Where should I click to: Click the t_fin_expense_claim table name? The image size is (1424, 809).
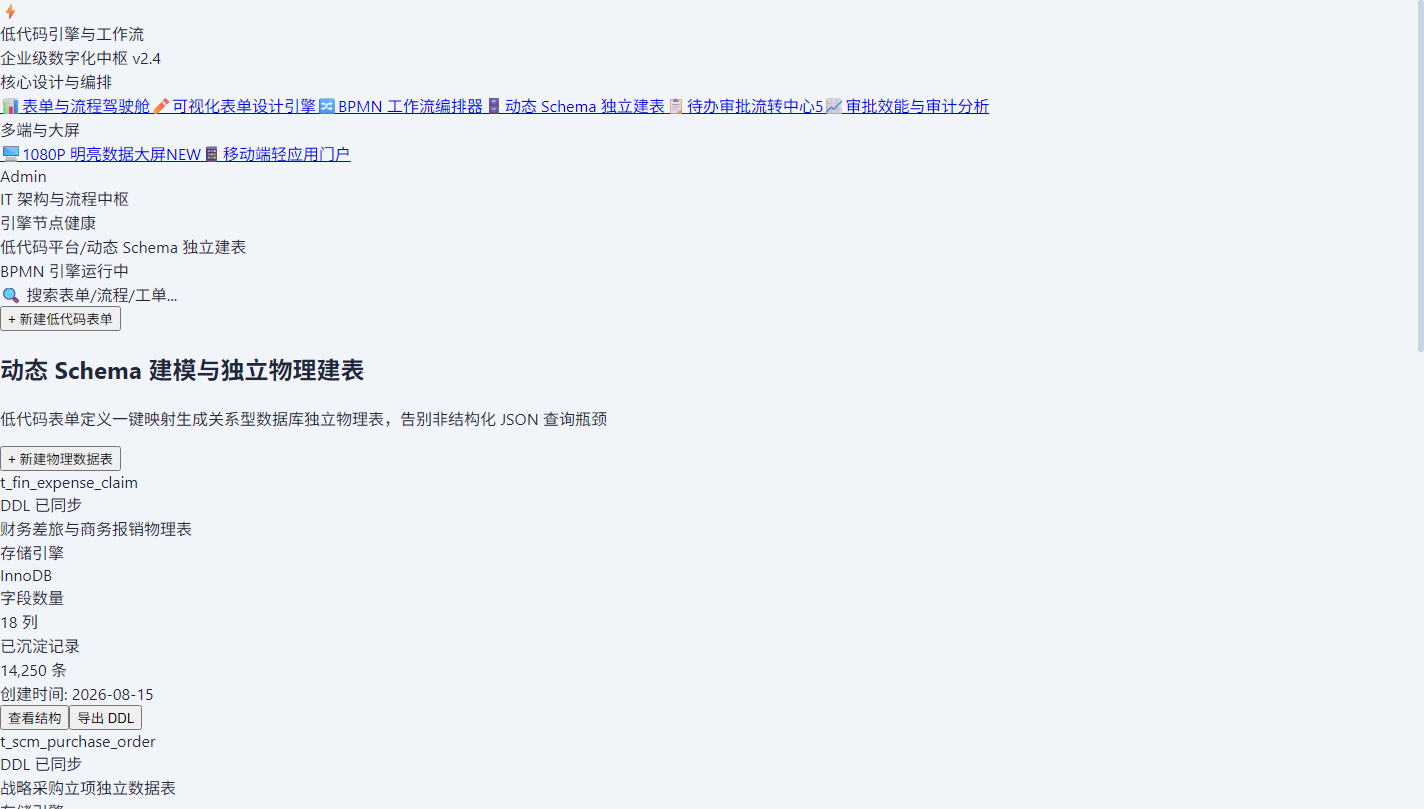coord(69,483)
